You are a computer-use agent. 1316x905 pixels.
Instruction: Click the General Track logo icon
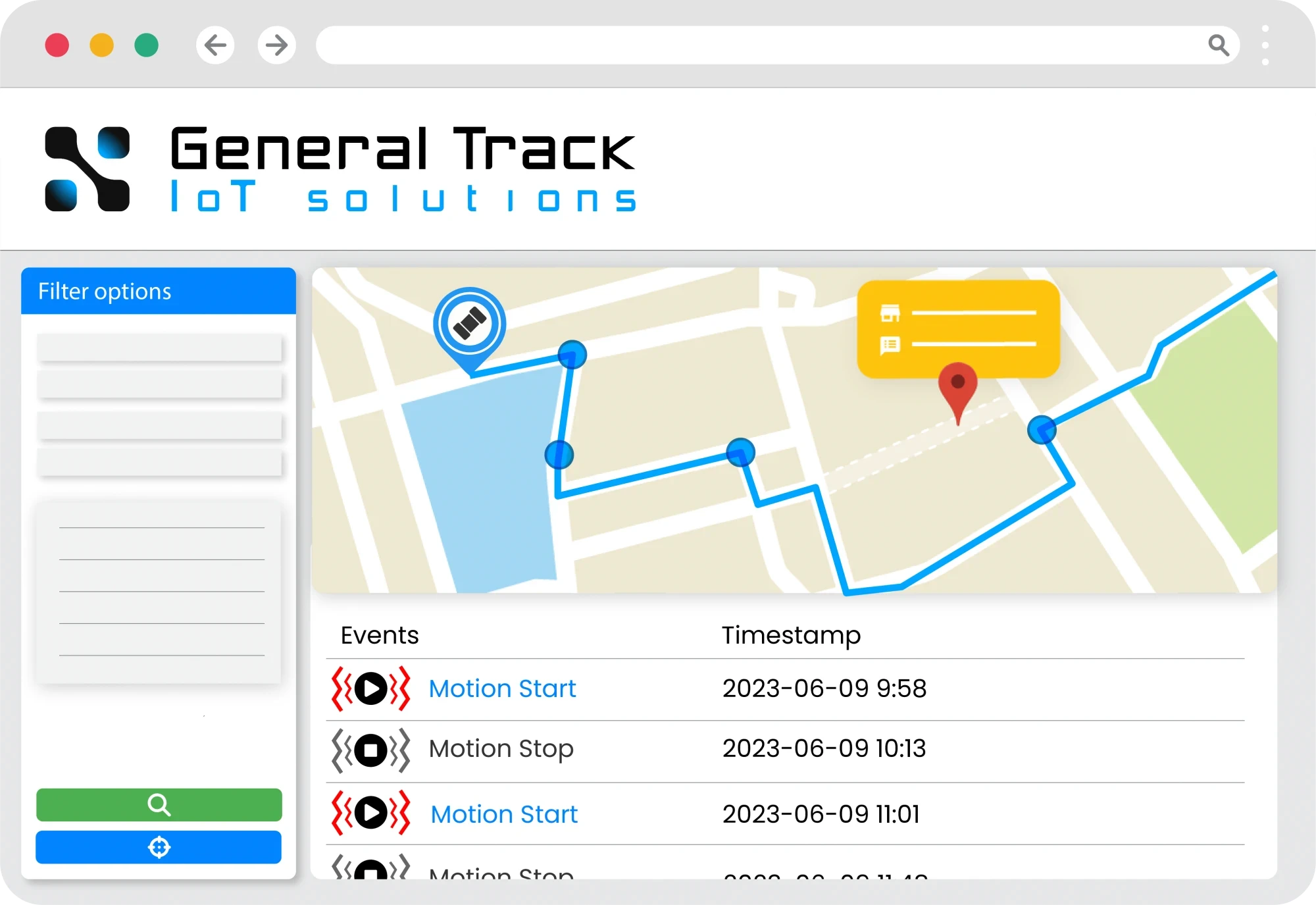pyautogui.click(x=87, y=169)
